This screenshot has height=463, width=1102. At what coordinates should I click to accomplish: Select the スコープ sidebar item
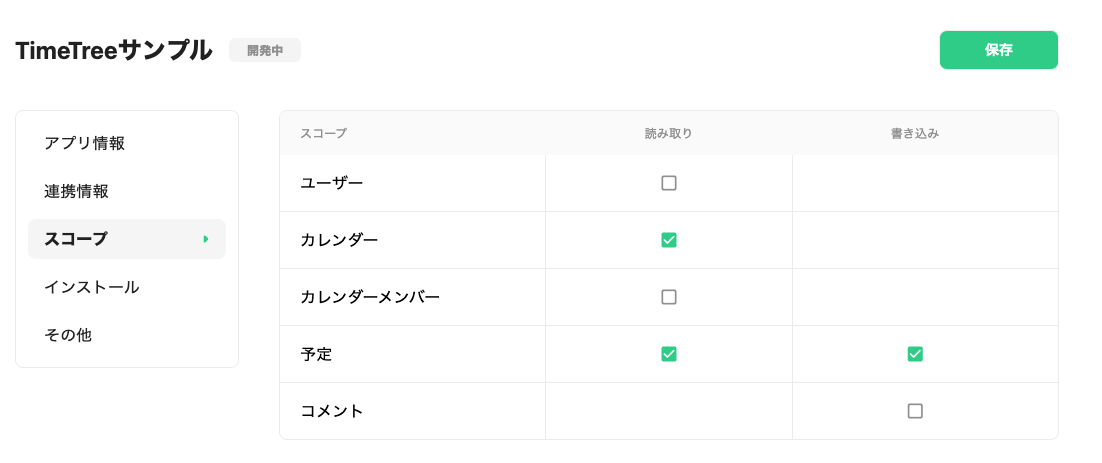tap(76, 239)
